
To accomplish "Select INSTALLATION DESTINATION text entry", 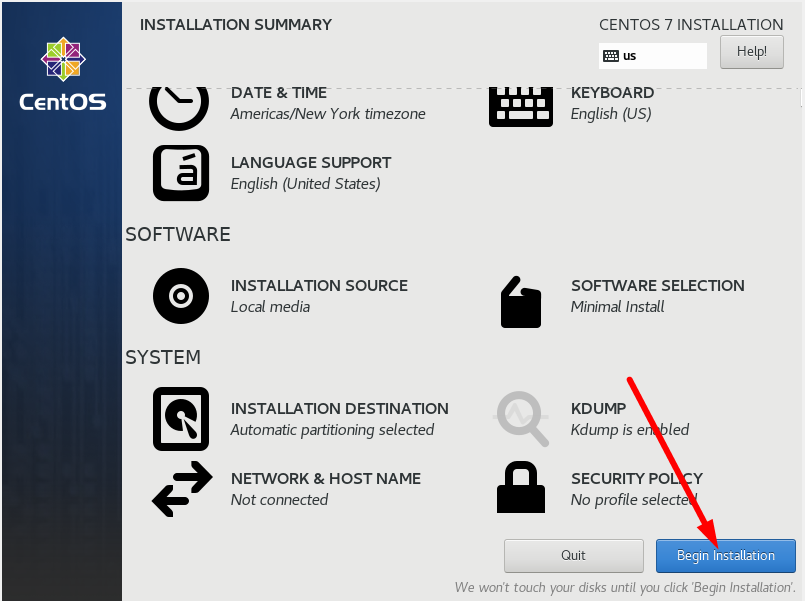I will pos(339,419).
